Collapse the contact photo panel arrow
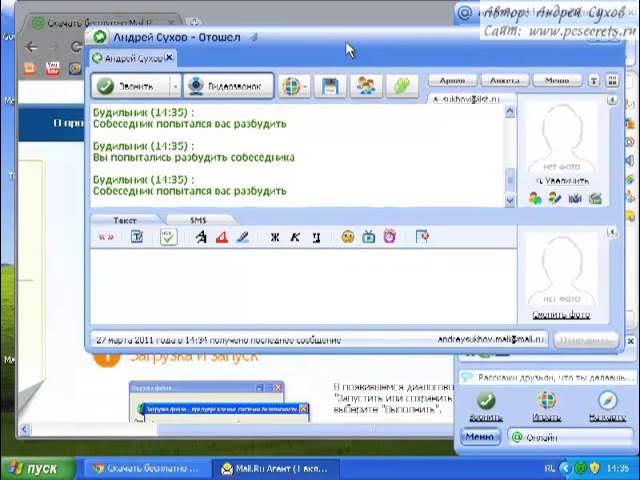The width and height of the screenshot is (640, 480). [611, 100]
